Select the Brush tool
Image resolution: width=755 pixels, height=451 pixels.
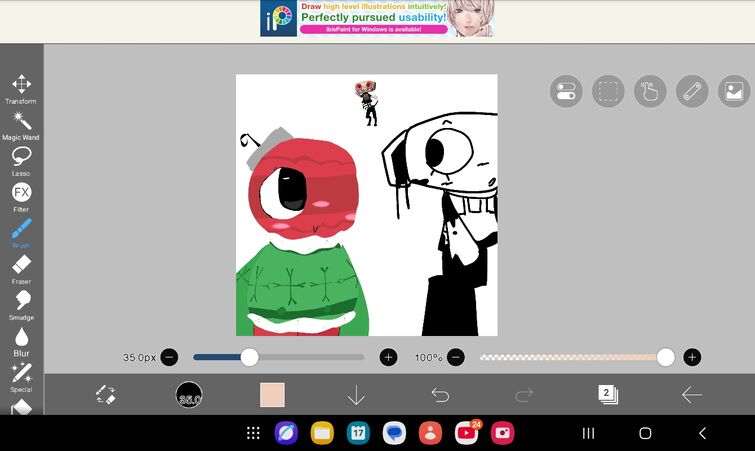coord(21,233)
